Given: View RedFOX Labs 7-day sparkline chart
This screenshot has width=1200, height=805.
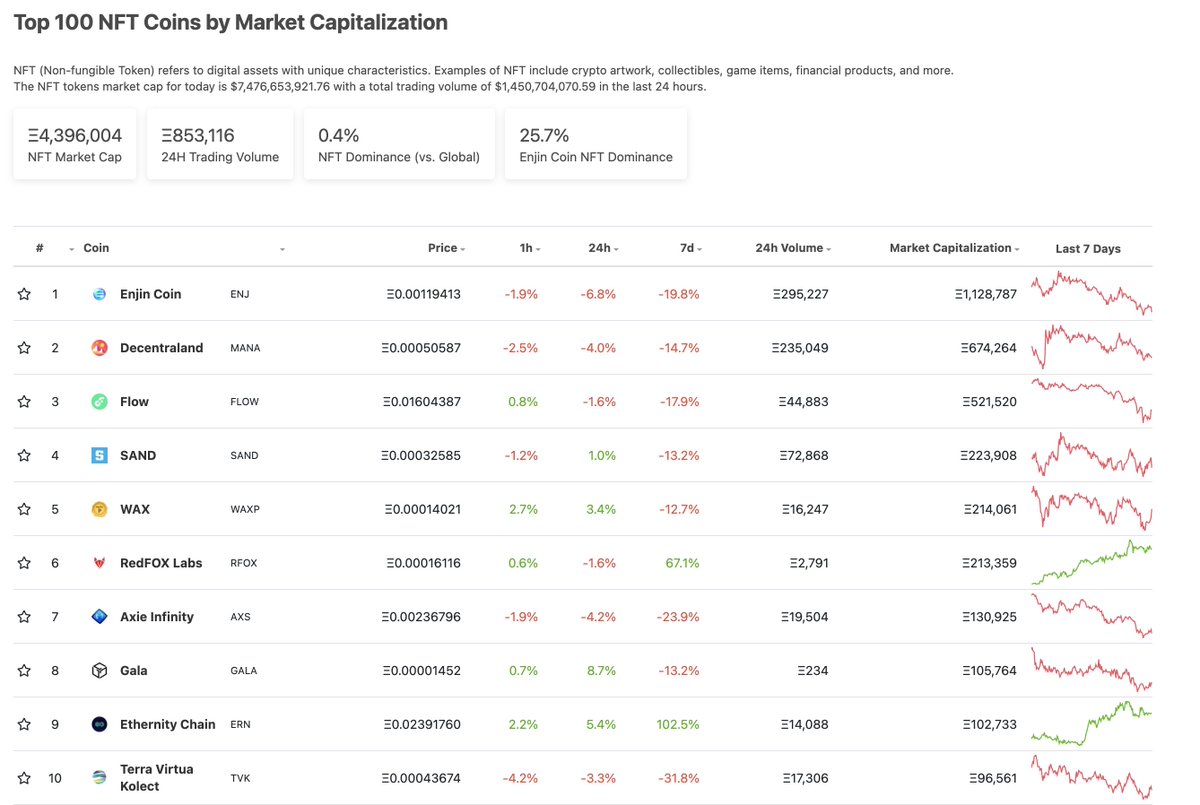Looking at the screenshot, I should 1091,563.
